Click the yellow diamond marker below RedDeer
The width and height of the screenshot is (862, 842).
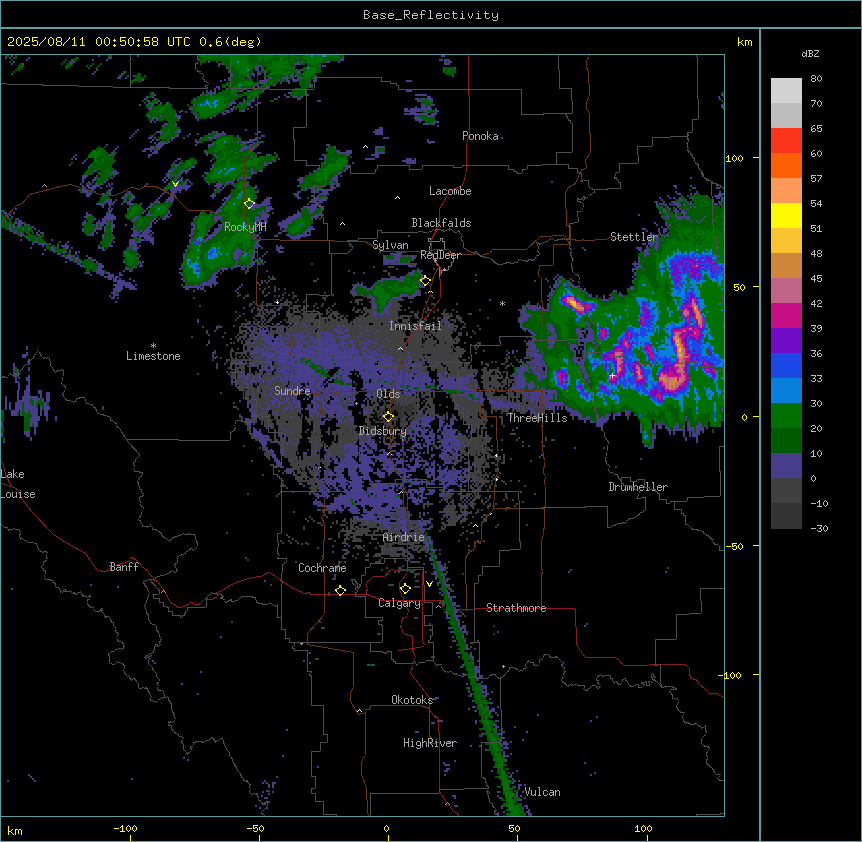pos(425,281)
